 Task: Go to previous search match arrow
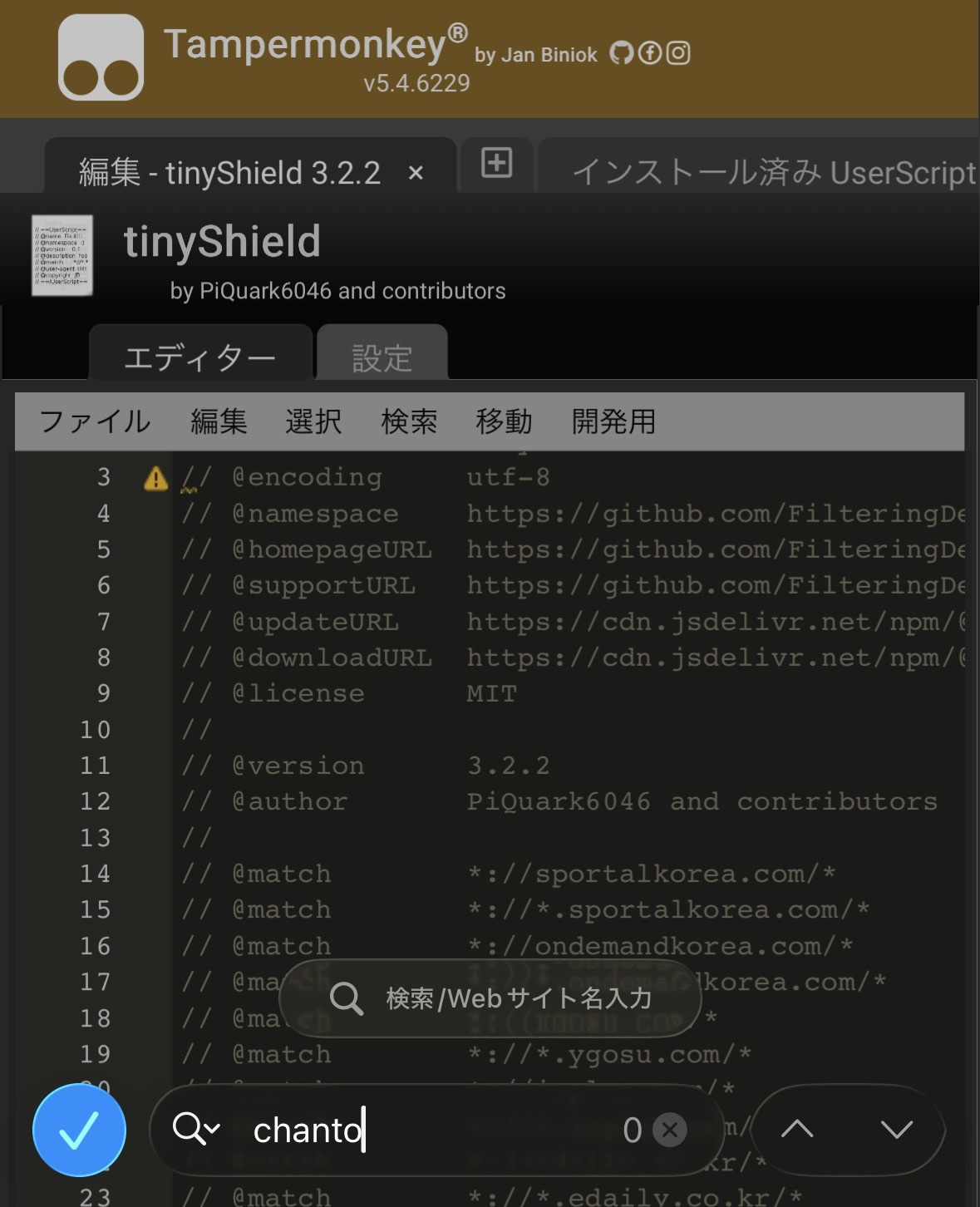pyautogui.click(x=796, y=1129)
